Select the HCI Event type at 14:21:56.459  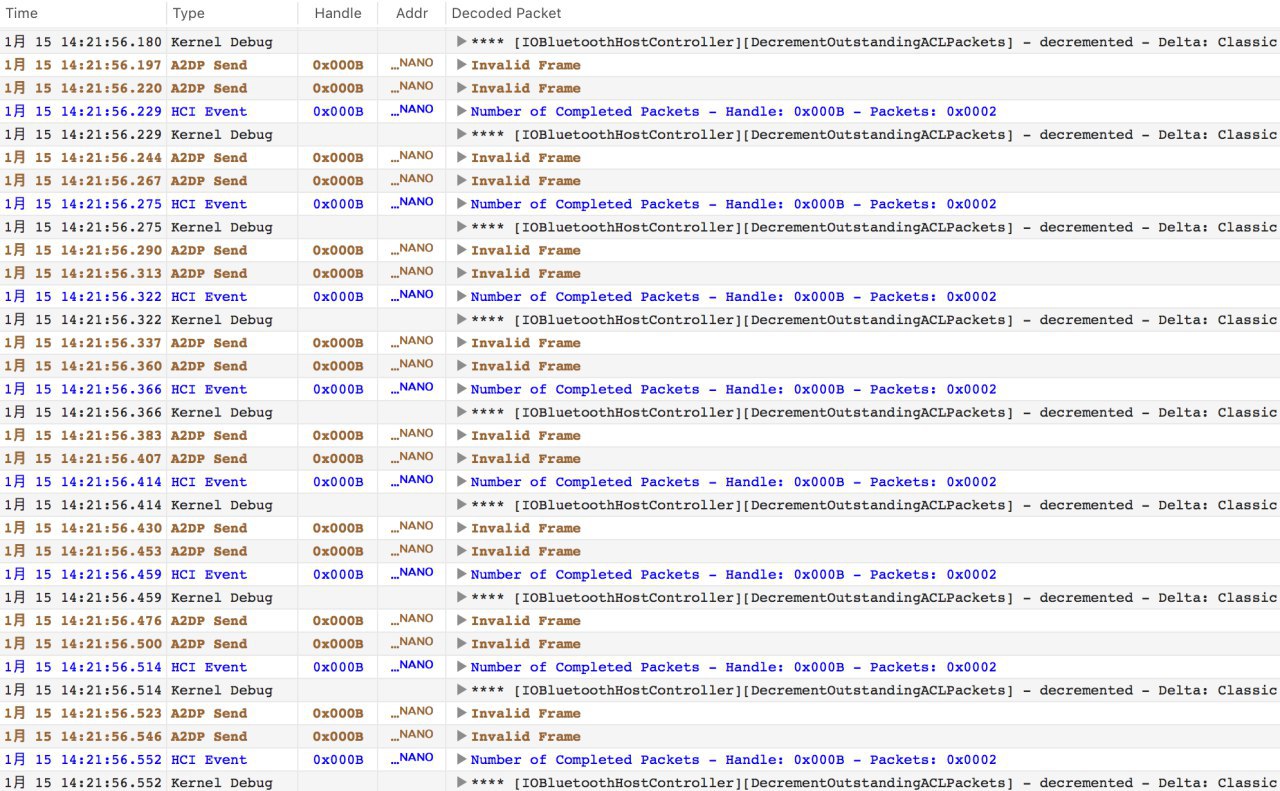tap(209, 574)
